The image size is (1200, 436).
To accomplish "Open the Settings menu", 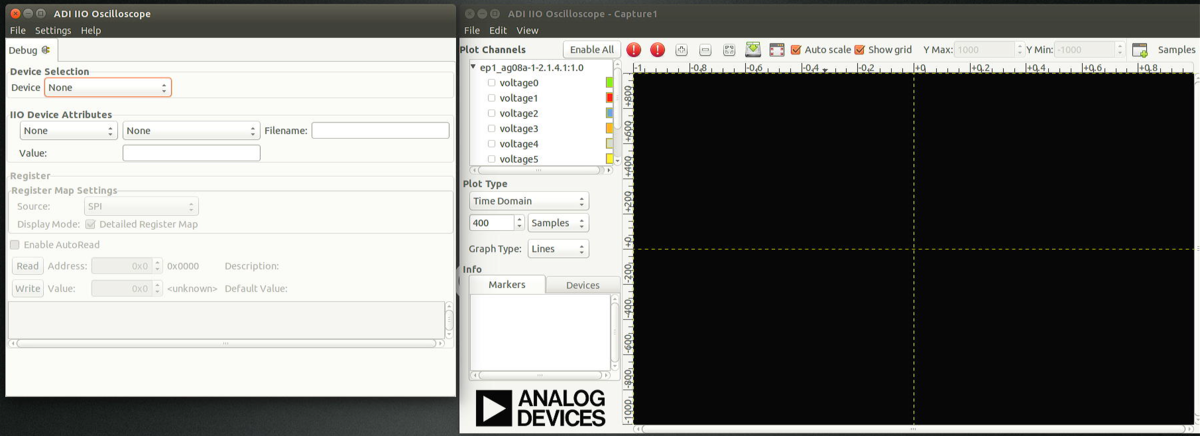I will click(x=53, y=30).
